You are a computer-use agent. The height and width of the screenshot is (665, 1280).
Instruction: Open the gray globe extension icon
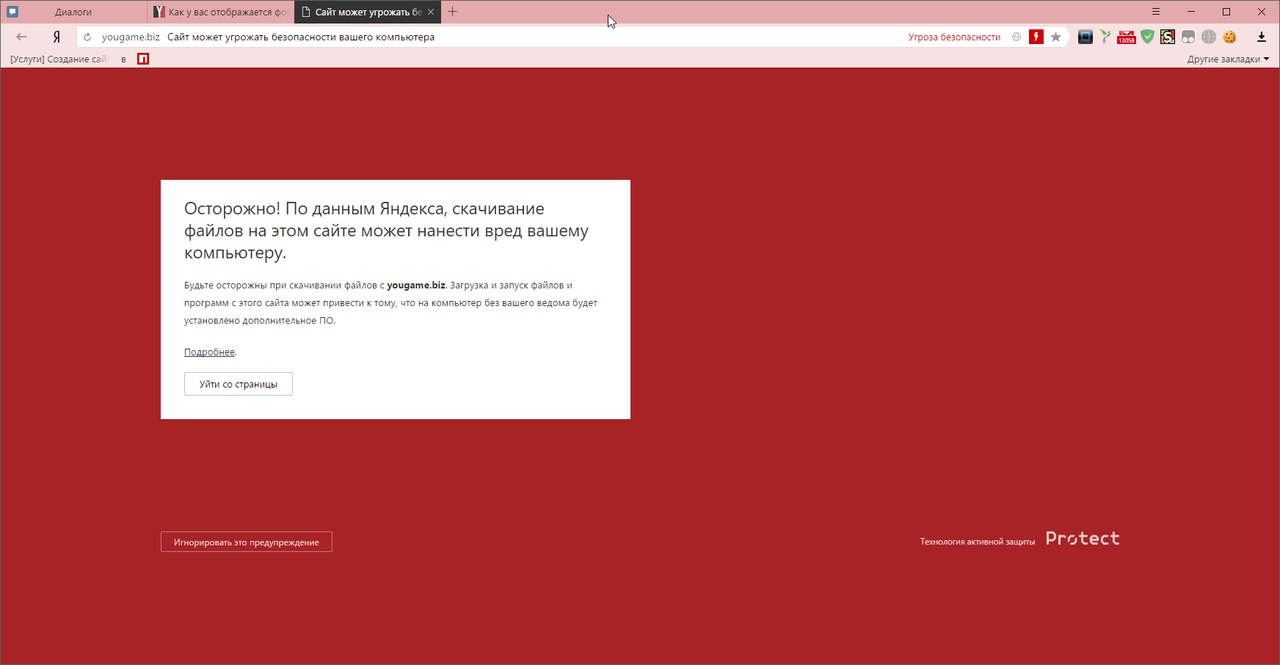pyautogui.click(x=1208, y=37)
